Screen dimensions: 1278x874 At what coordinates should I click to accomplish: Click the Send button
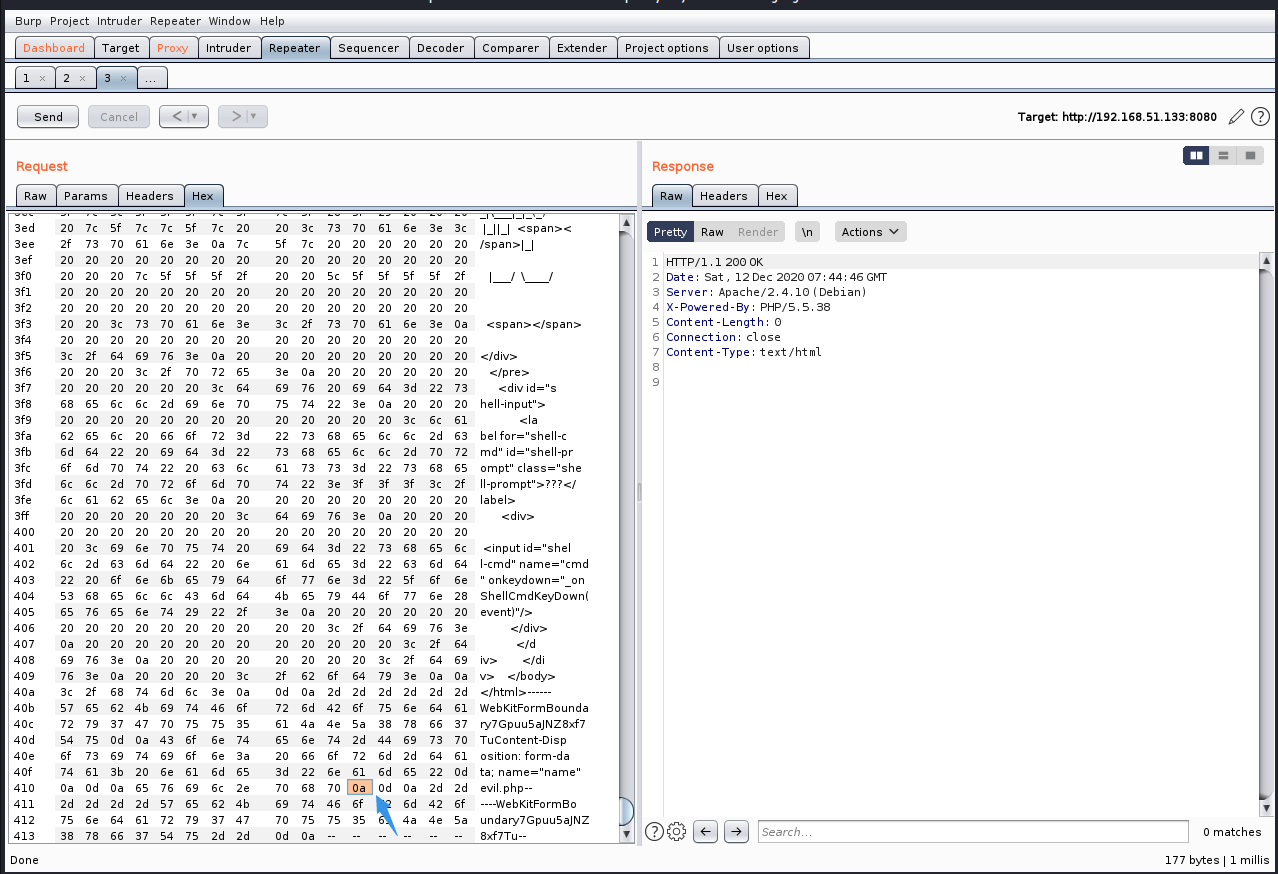(48, 117)
